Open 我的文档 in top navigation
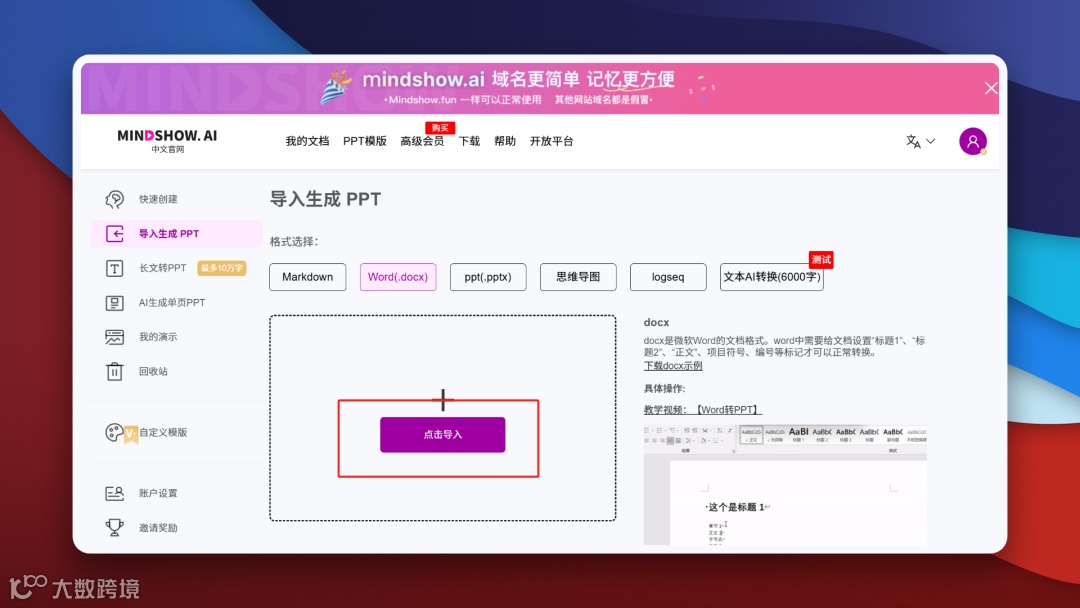This screenshot has width=1080, height=608. [x=307, y=141]
